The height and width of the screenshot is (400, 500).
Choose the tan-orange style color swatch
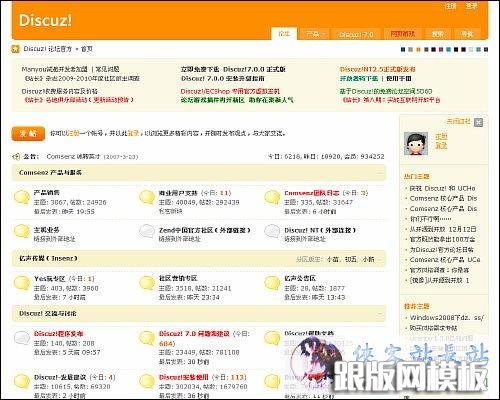coord(418,50)
